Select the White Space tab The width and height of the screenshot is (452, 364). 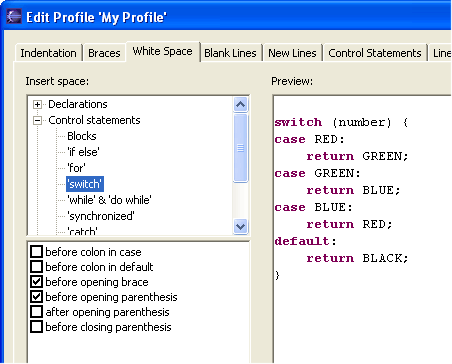[162, 51]
